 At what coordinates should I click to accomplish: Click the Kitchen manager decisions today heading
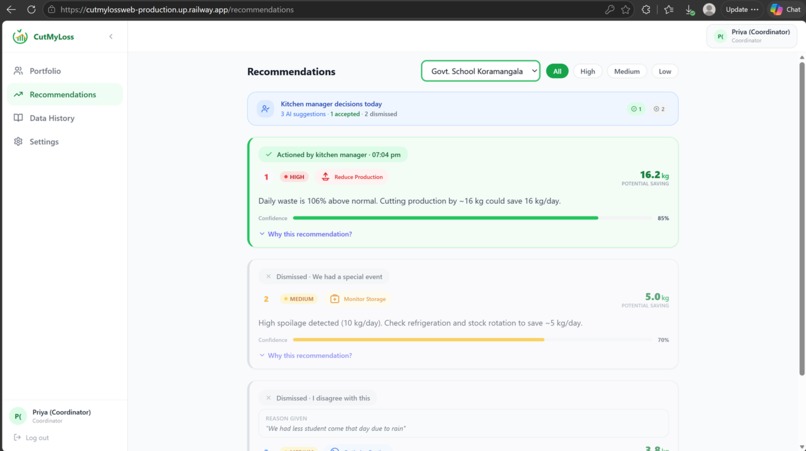pyautogui.click(x=331, y=104)
